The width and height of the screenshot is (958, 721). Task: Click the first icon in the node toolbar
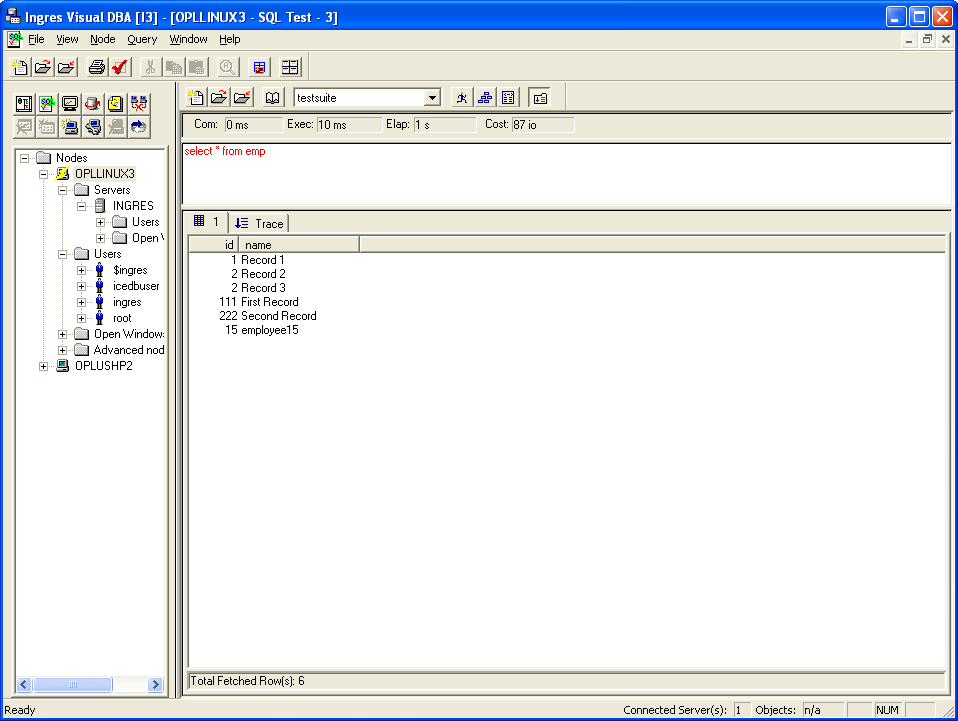tap(24, 104)
